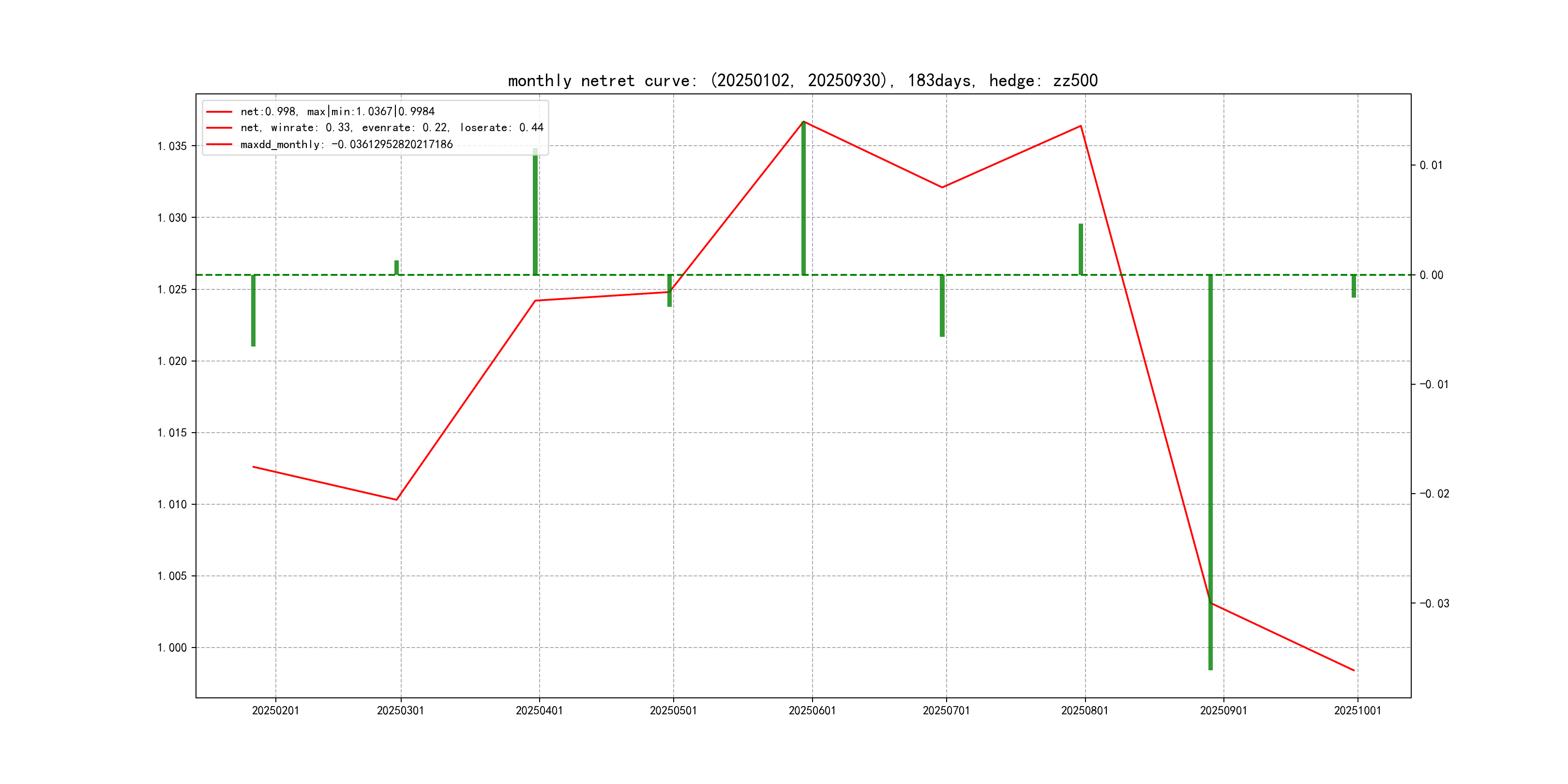The height and width of the screenshot is (784, 1568).
Task: Click the tallest negative green bar near 20250901
Action: (1211, 472)
